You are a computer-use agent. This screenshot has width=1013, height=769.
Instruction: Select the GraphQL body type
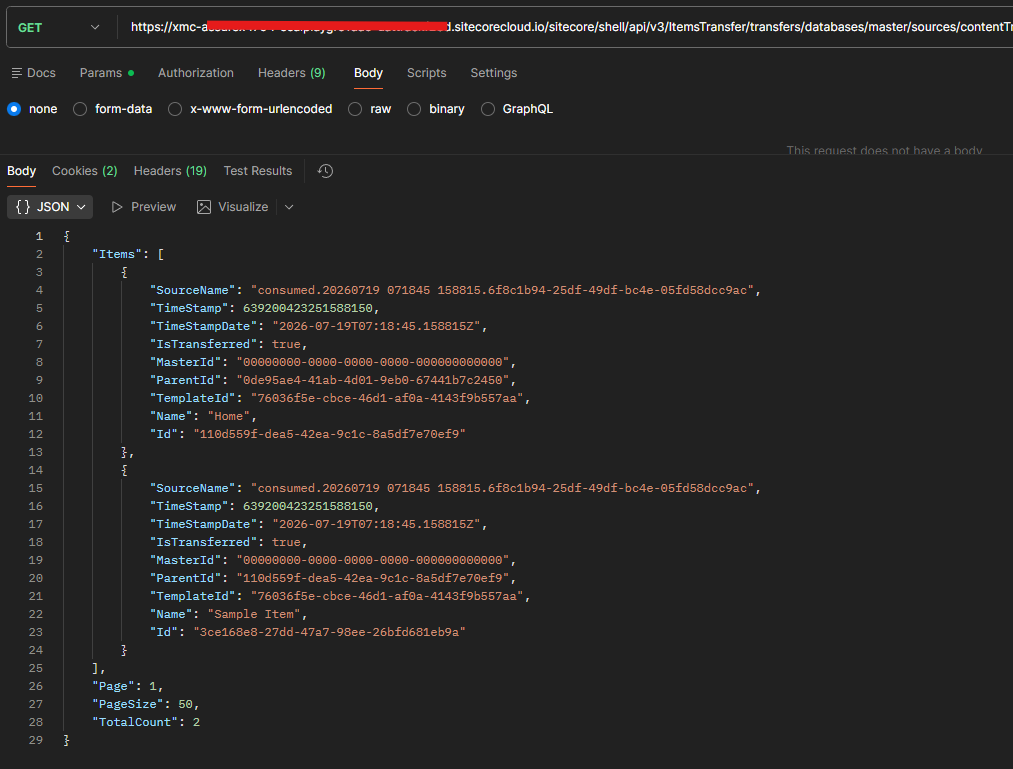(488, 109)
